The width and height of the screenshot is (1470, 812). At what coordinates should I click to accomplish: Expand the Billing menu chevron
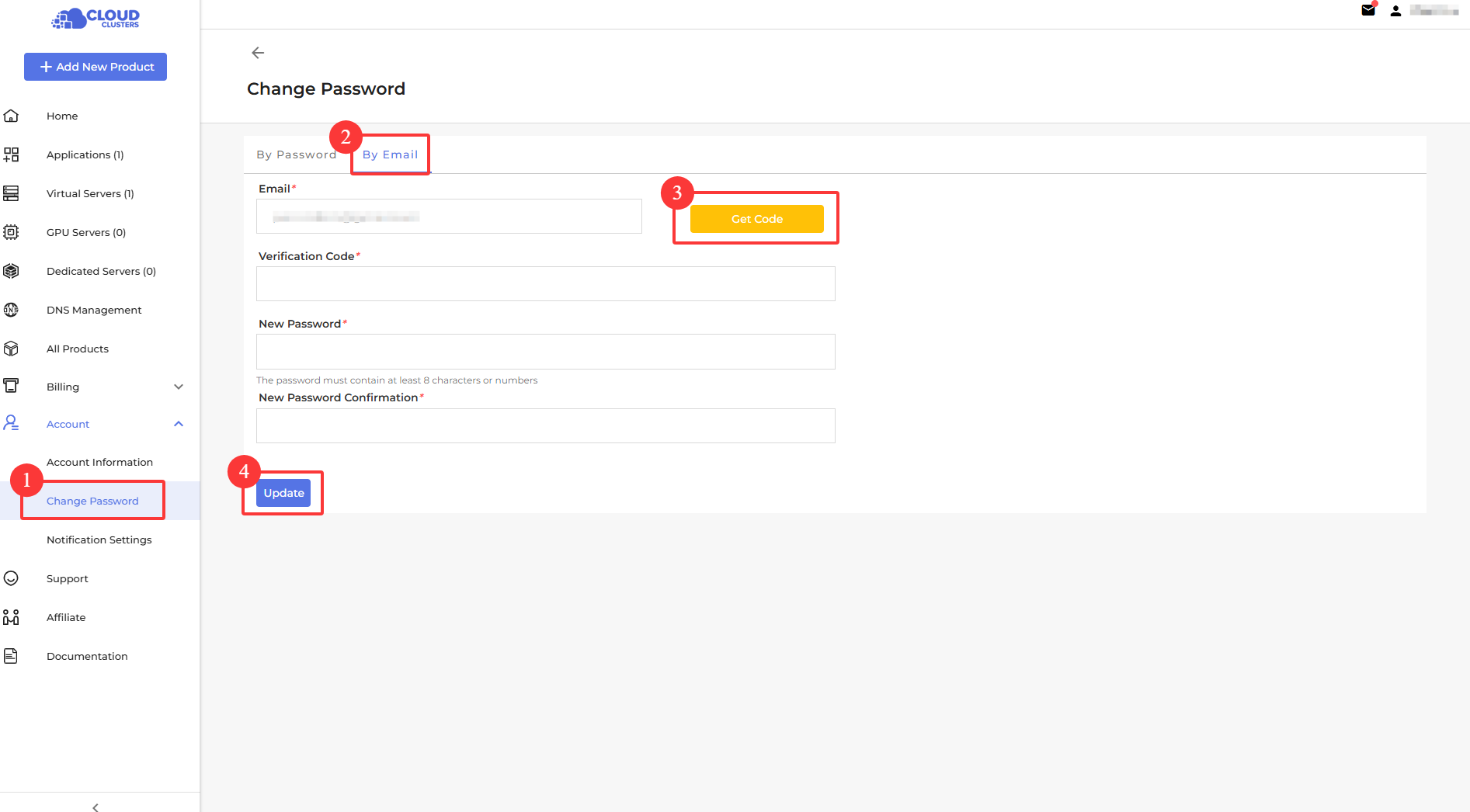click(179, 387)
